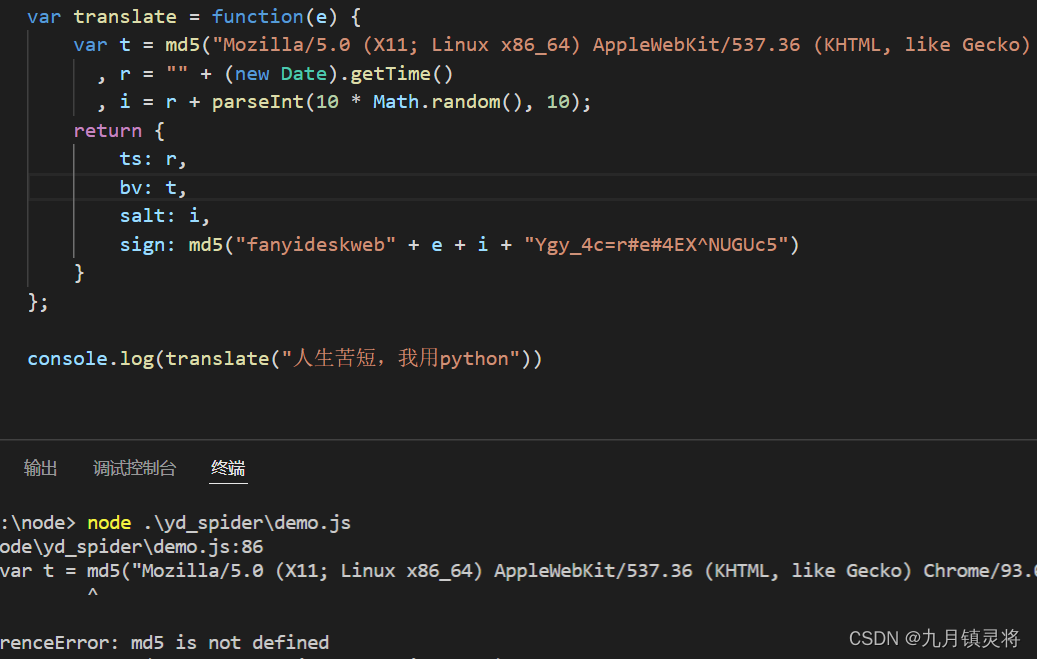The height and width of the screenshot is (659, 1037).
Task: Click the 'var translate = function(e) {' line
Action: [194, 17]
